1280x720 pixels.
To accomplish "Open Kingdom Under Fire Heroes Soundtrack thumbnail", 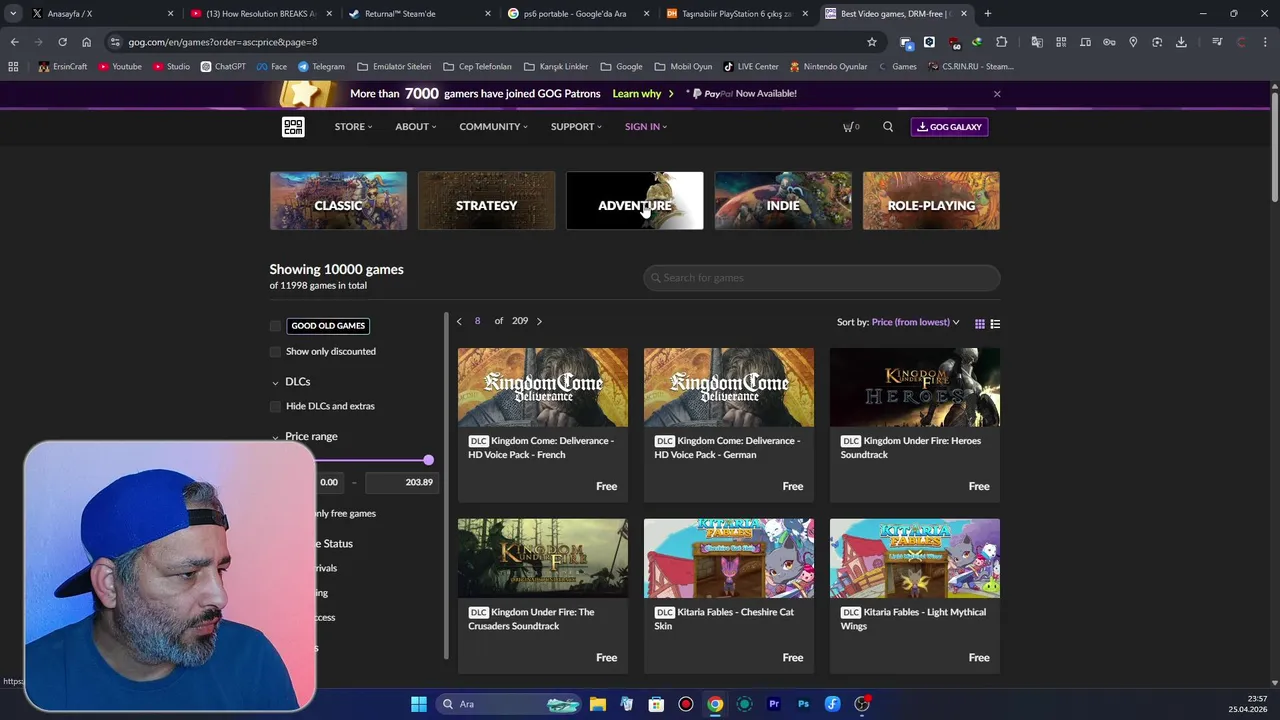I will point(915,387).
